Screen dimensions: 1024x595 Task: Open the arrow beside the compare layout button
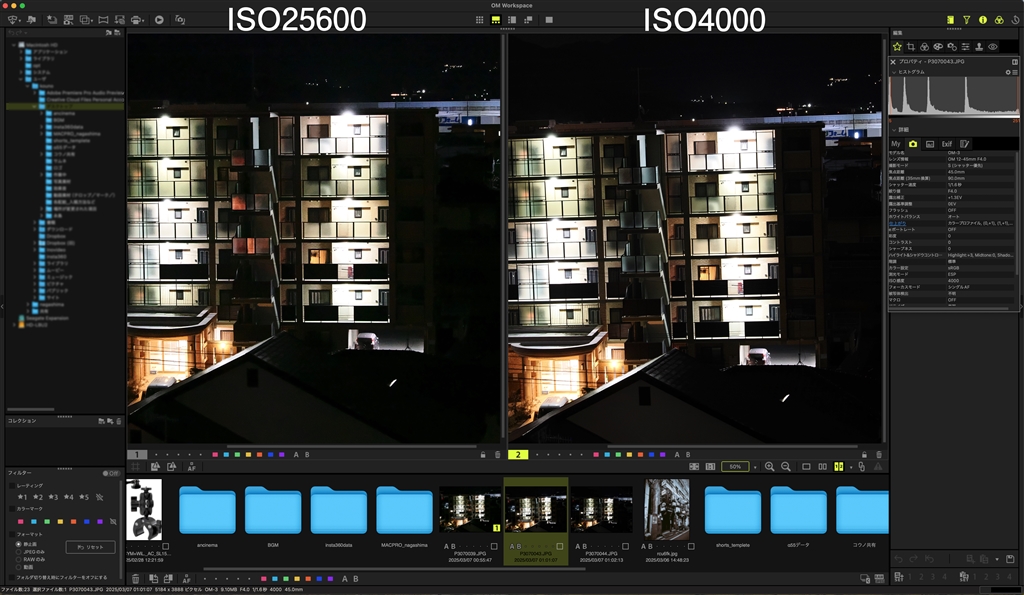(850, 467)
